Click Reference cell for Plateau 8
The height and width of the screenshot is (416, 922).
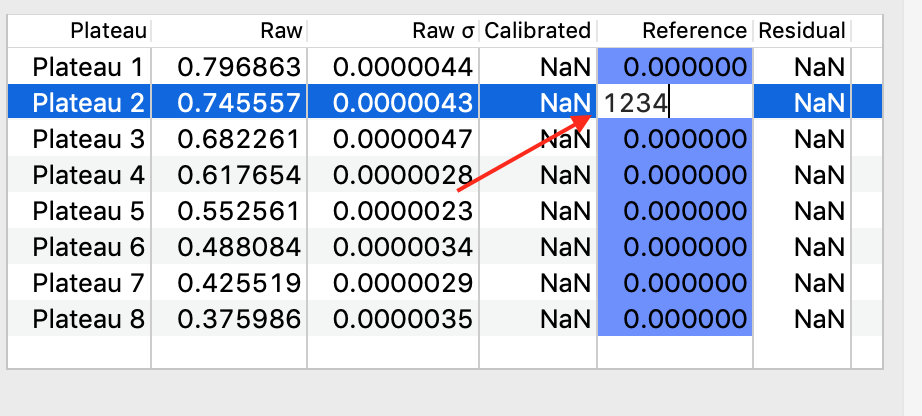(x=675, y=319)
